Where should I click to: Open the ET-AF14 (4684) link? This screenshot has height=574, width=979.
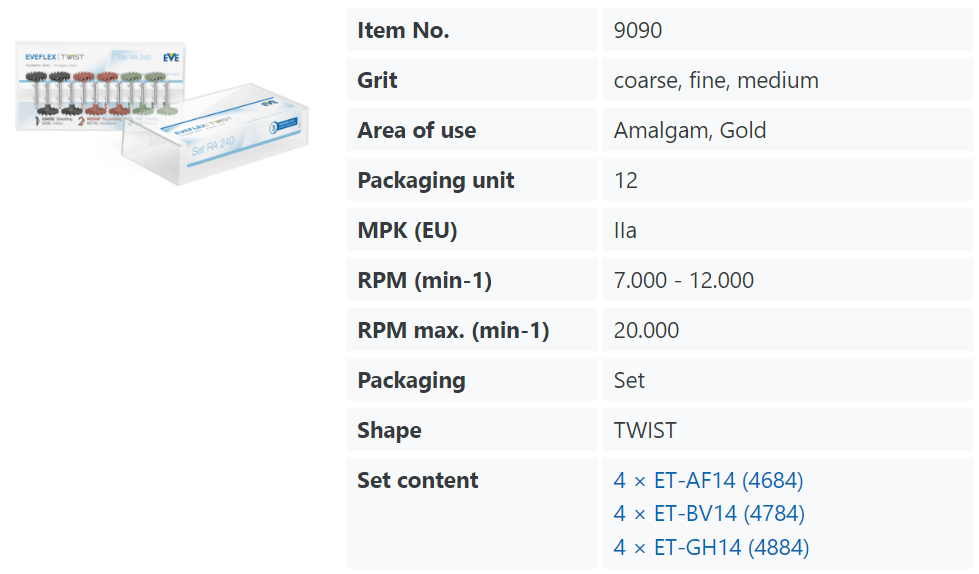[x=708, y=480]
